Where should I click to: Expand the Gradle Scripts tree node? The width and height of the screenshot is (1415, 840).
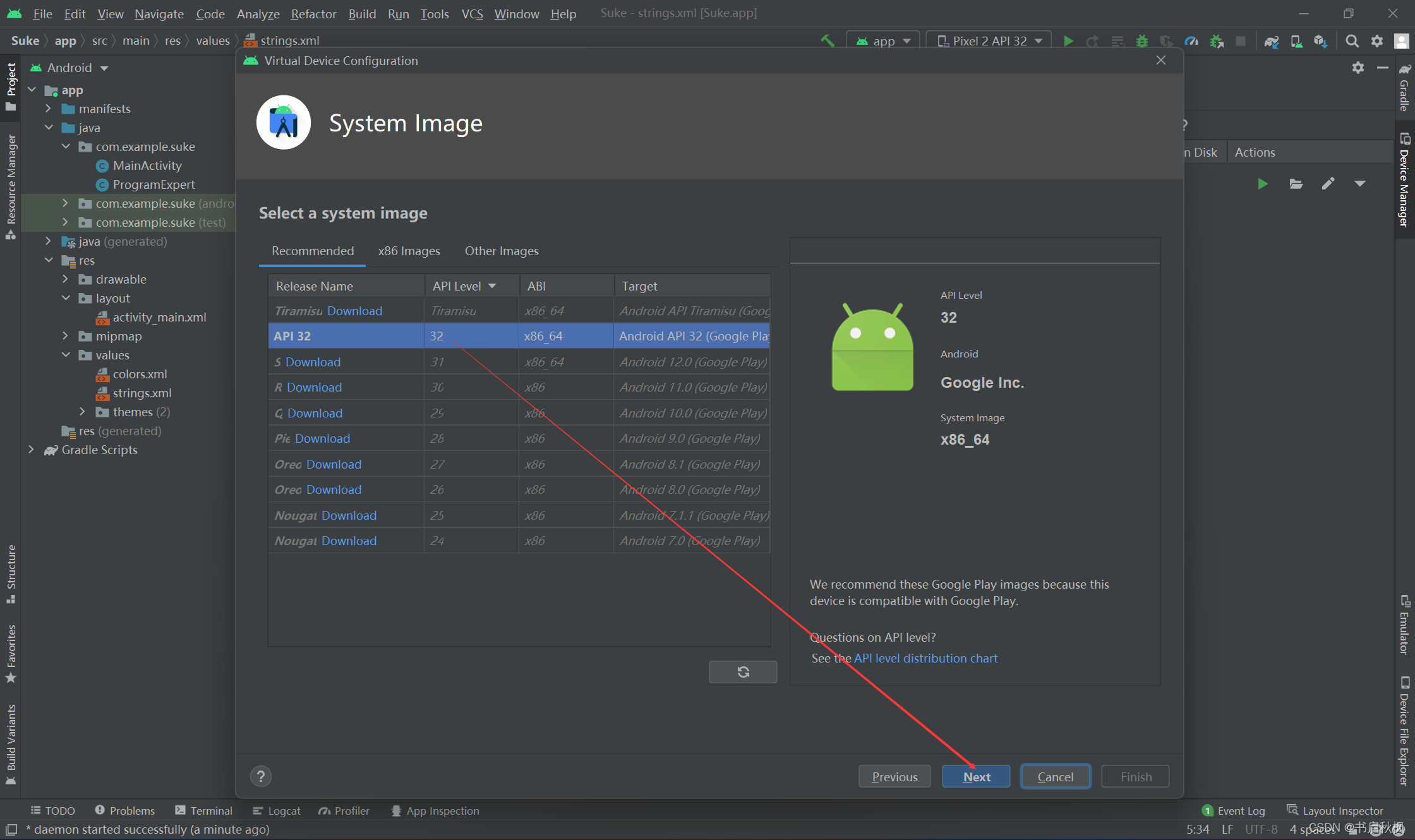pos(31,450)
